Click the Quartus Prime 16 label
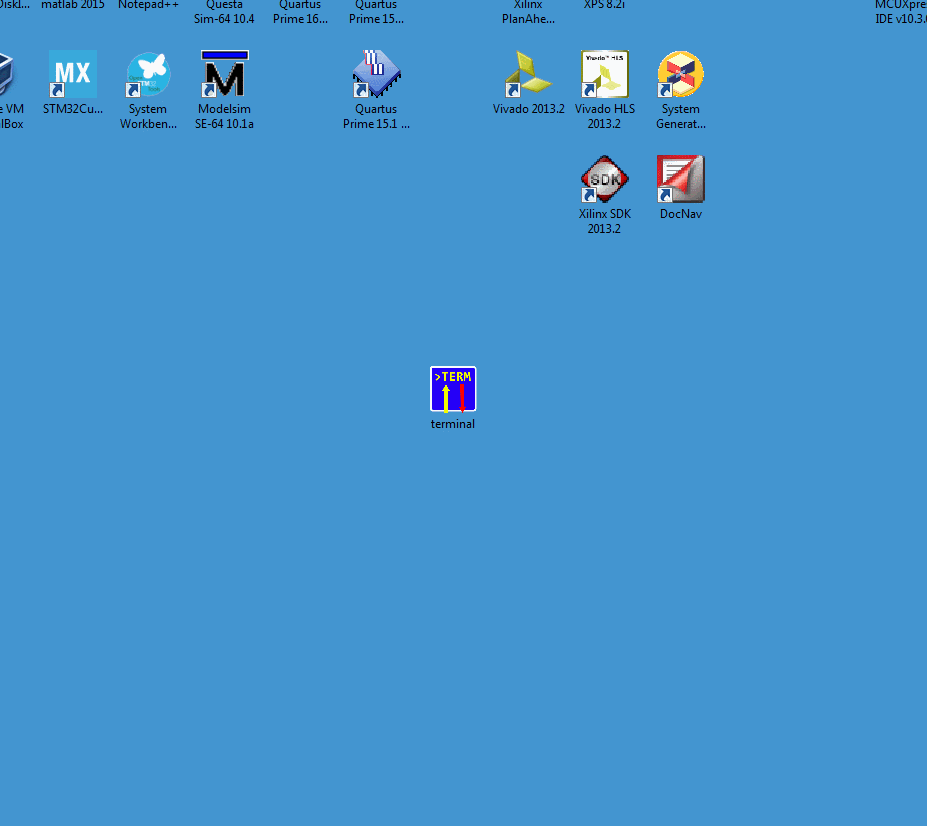The image size is (927, 826). (300, 11)
